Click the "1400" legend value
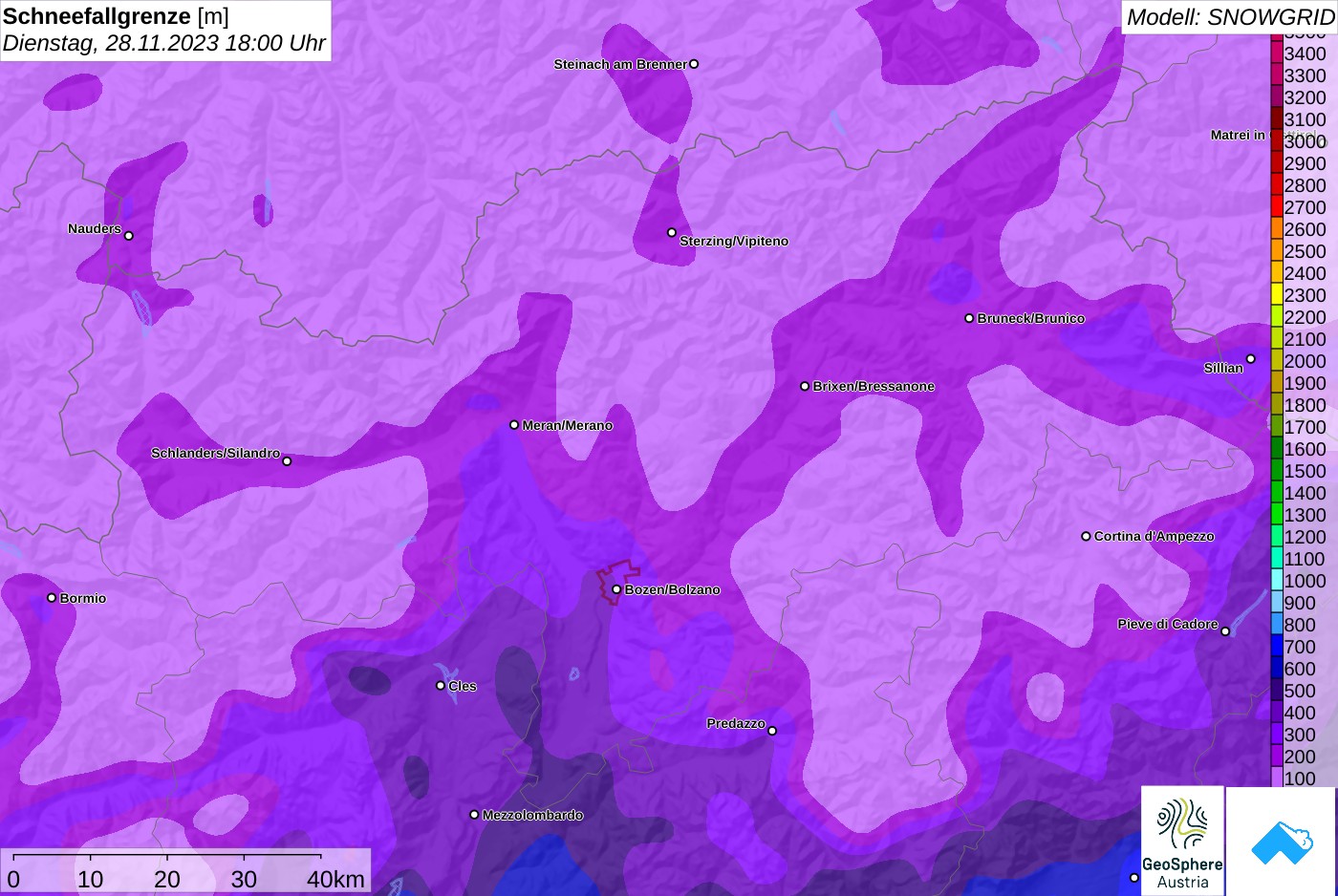Image resolution: width=1338 pixels, height=896 pixels. [x=1306, y=493]
